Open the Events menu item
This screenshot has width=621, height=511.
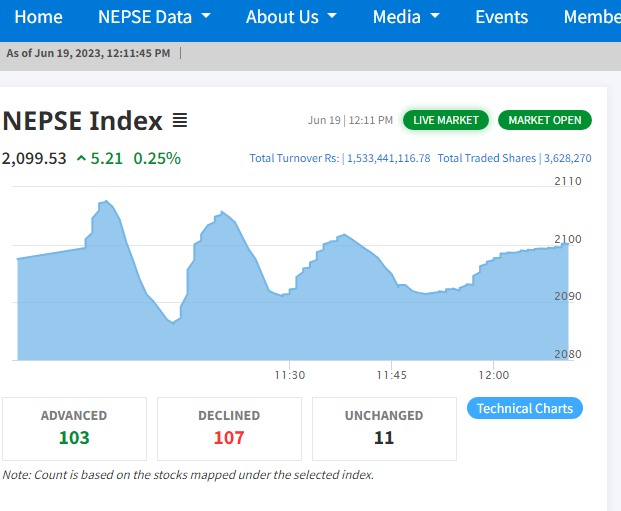(x=501, y=17)
